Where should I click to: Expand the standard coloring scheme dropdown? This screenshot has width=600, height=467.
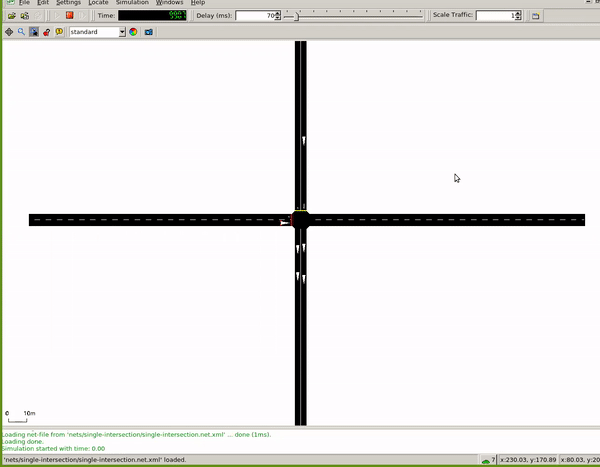coord(122,32)
